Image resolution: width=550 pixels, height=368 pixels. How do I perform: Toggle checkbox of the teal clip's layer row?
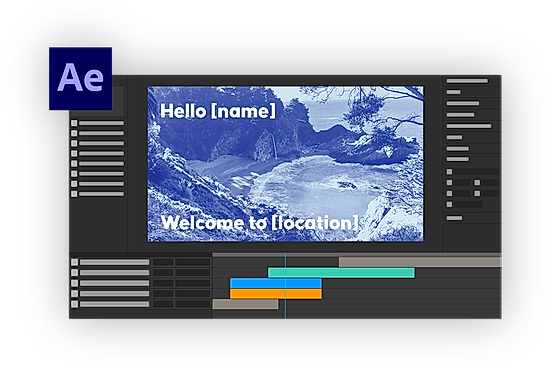74,273
